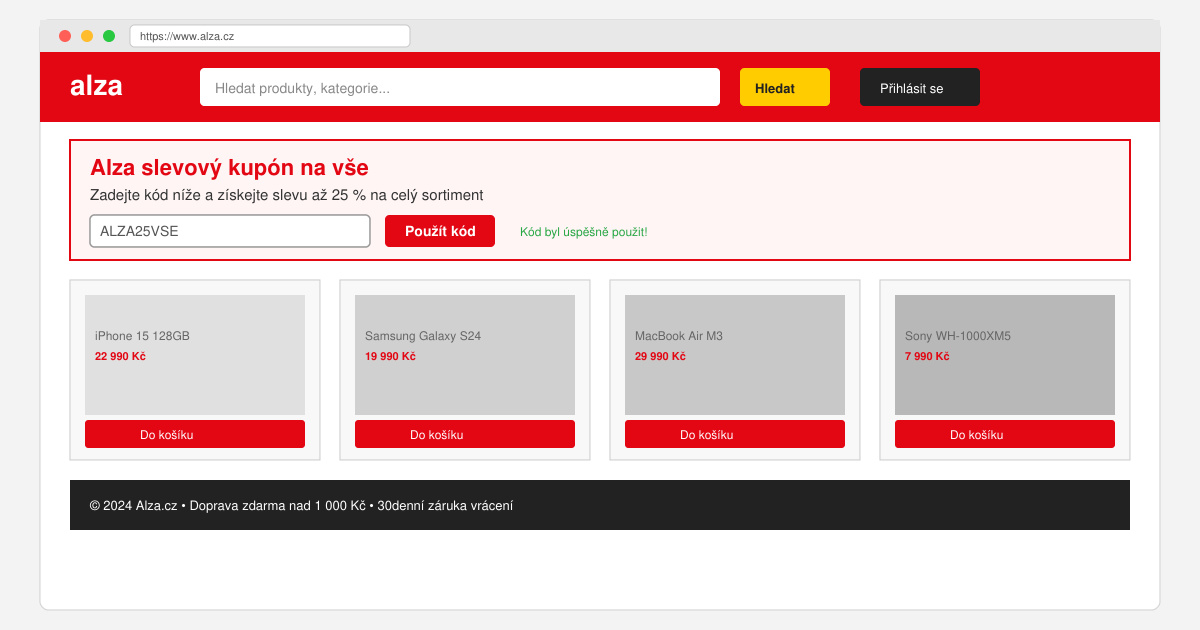Click heading Alza slevový kupón na vše
The width and height of the screenshot is (1200, 630).
click(x=229, y=168)
